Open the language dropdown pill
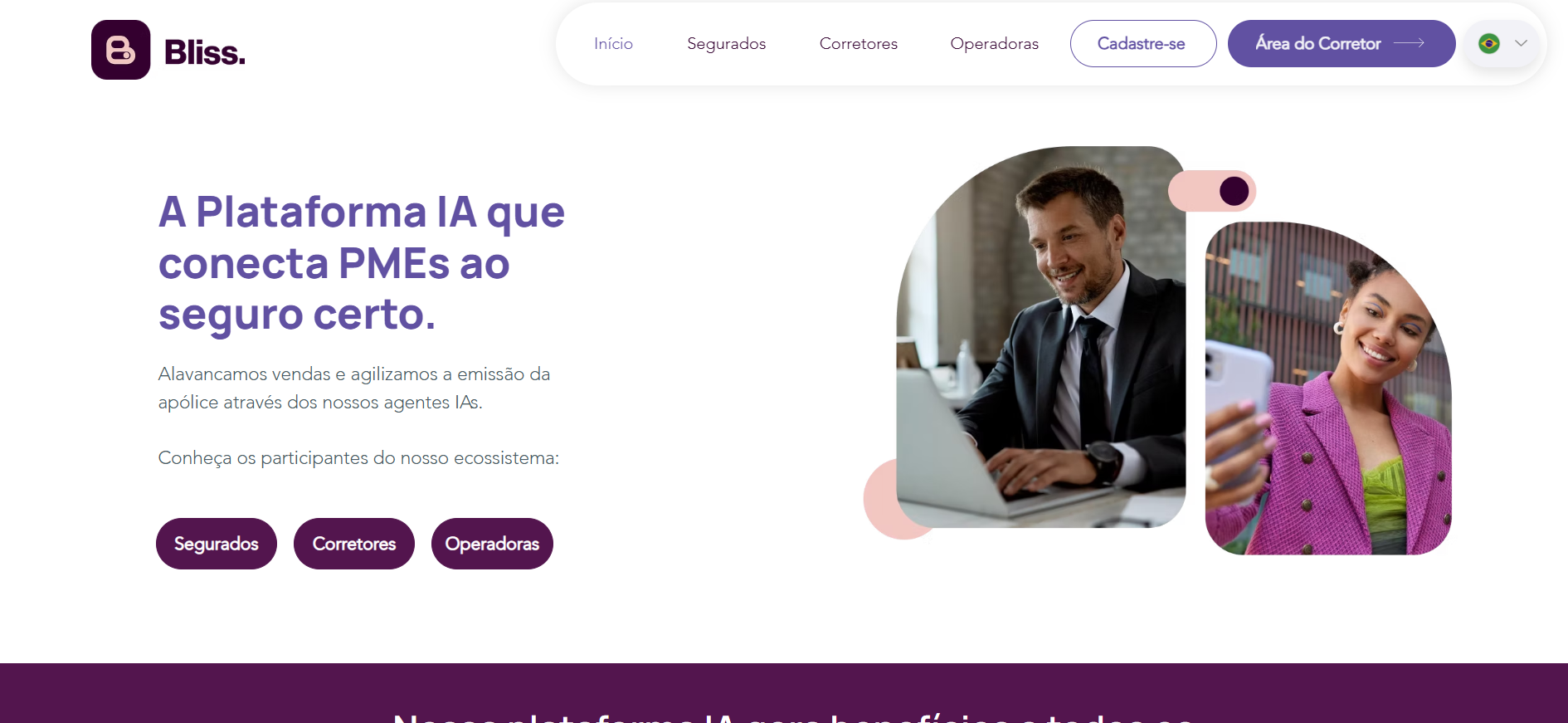Viewport: 1568px width, 723px height. [1502, 43]
